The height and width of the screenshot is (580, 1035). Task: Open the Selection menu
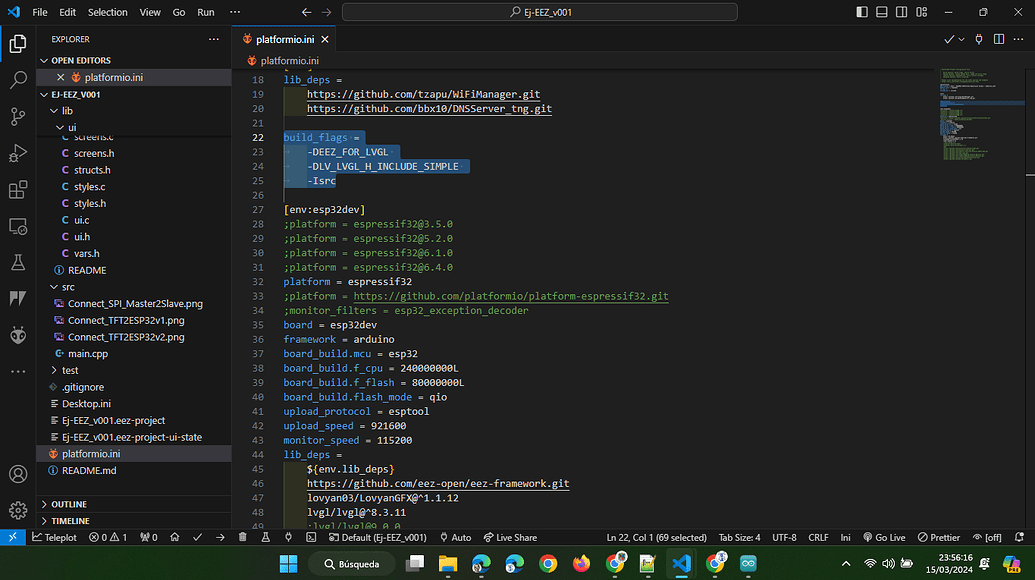[x=107, y=12]
